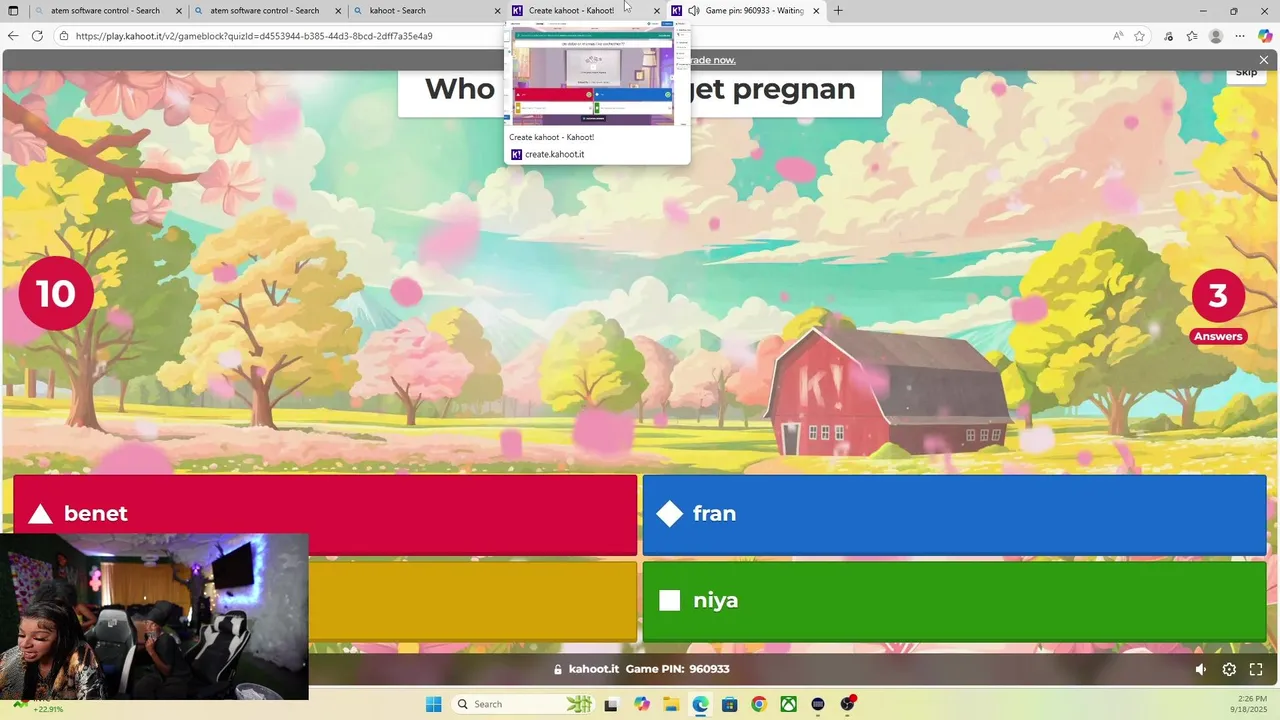
Task: Mute the Kahoot game sound
Action: point(1201,670)
